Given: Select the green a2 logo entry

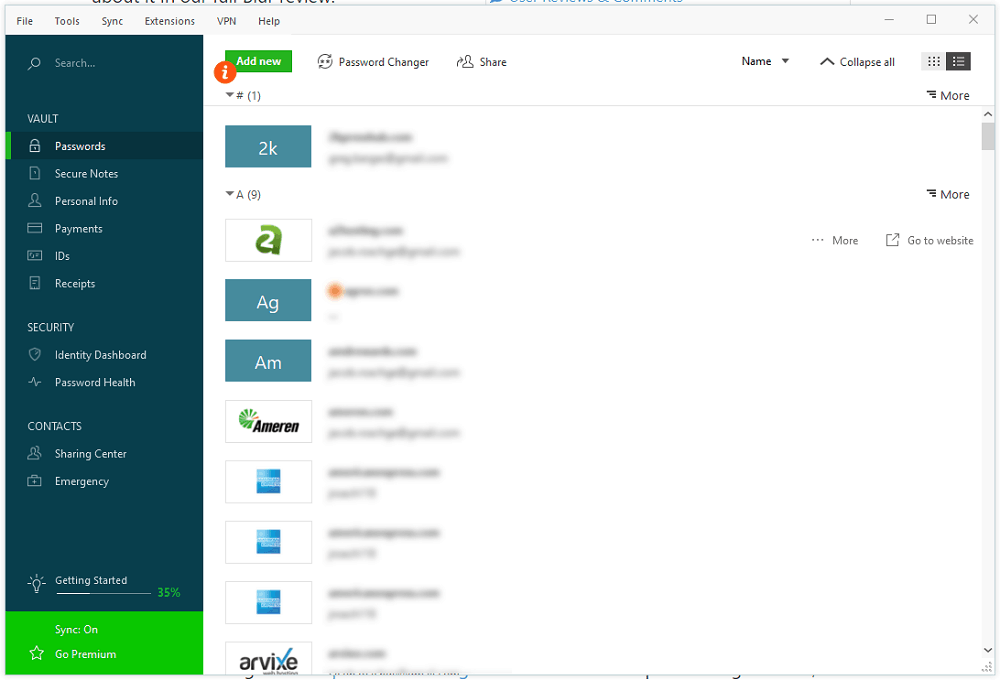Looking at the screenshot, I should [268, 240].
